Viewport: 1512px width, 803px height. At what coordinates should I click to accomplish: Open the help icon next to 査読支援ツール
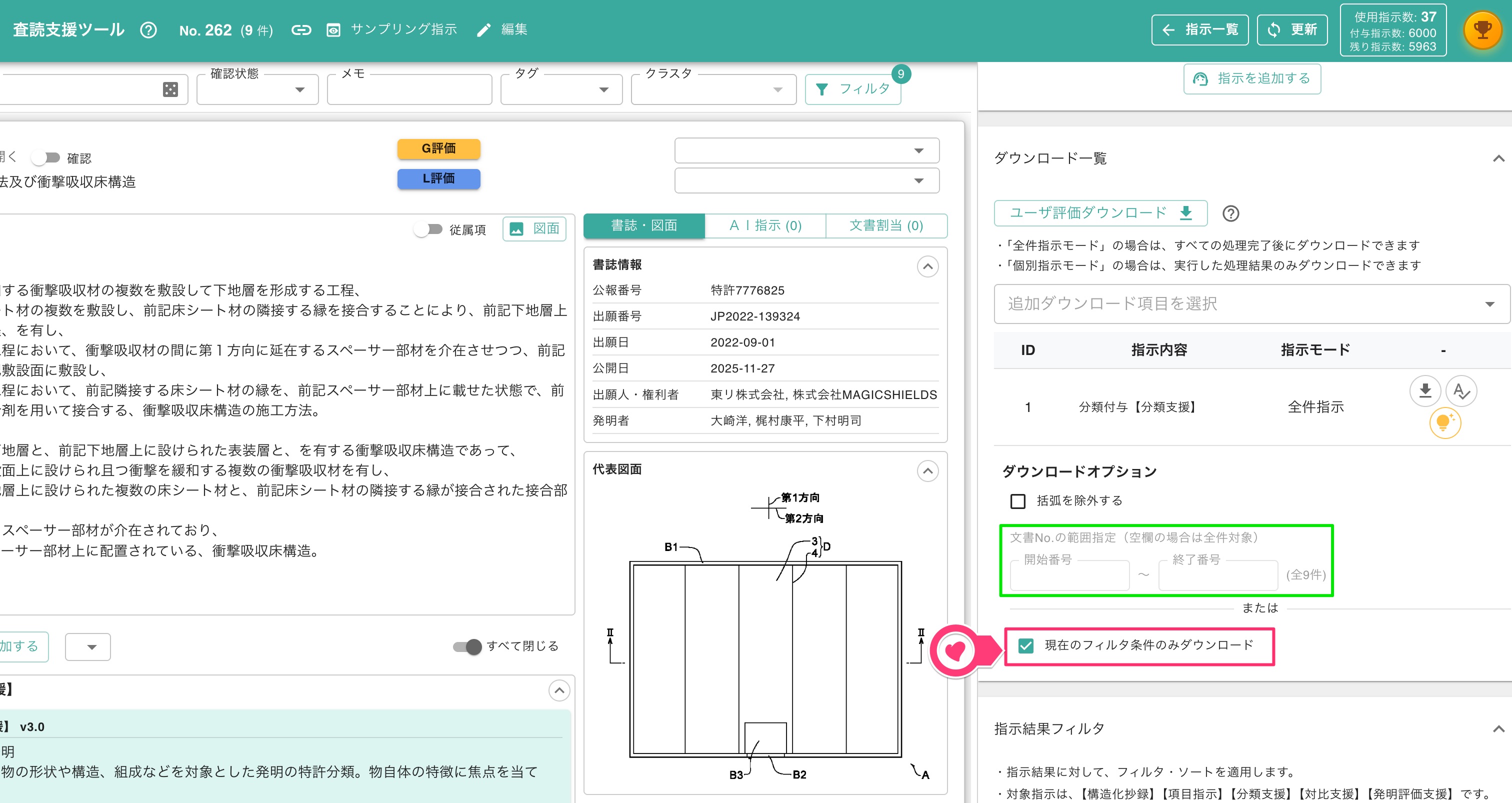point(148,29)
